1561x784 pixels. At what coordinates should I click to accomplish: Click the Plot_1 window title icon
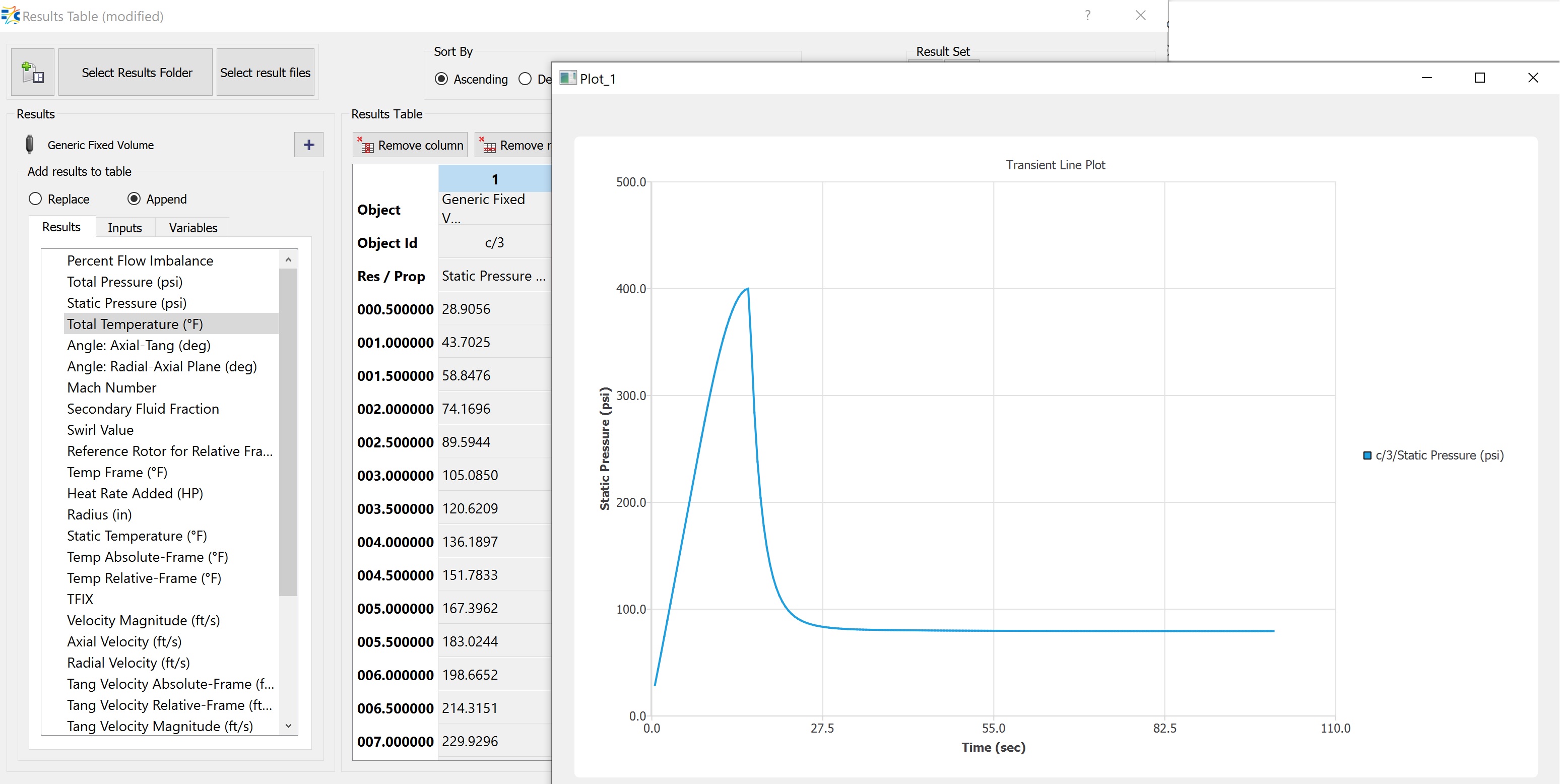click(x=568, y=78)
